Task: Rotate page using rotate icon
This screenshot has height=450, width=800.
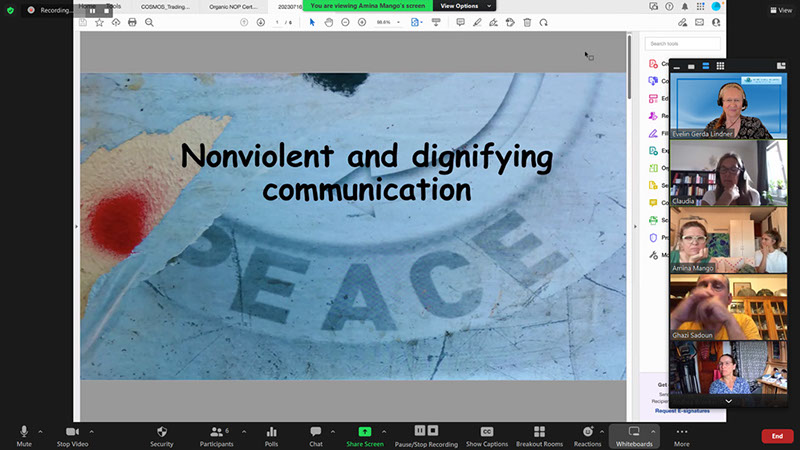Action: point(543,22)
